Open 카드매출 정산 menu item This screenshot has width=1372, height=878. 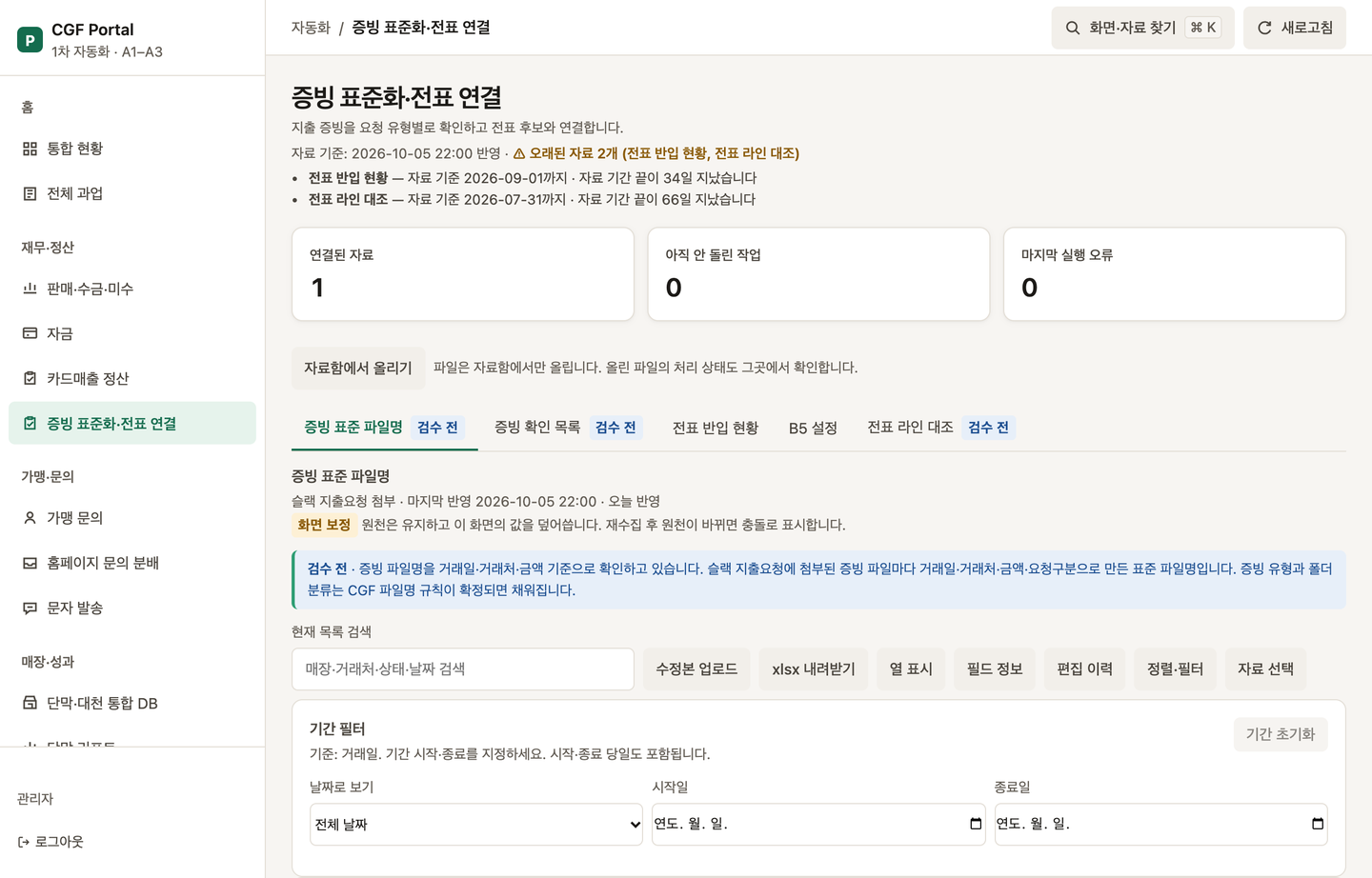132,378
